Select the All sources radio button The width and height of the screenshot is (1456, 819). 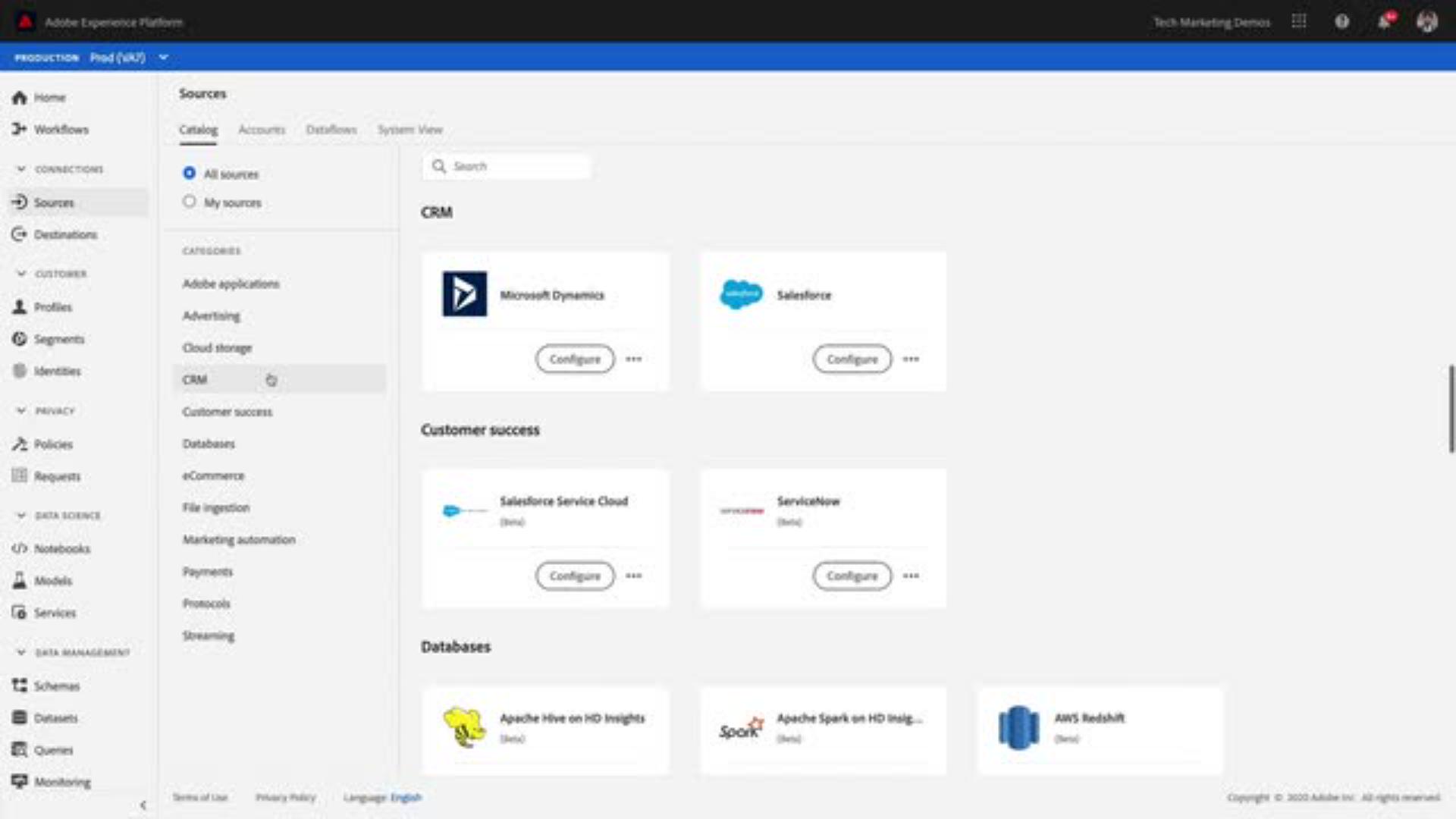190,174
